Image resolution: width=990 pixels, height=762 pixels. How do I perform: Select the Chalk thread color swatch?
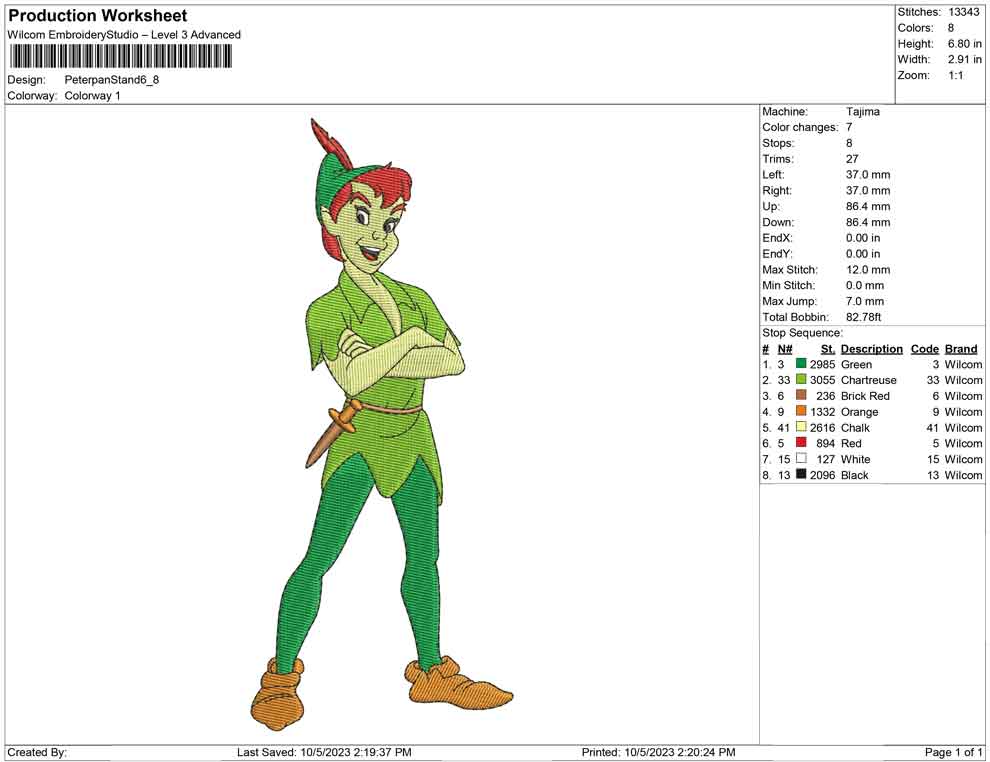coord(801,427)
